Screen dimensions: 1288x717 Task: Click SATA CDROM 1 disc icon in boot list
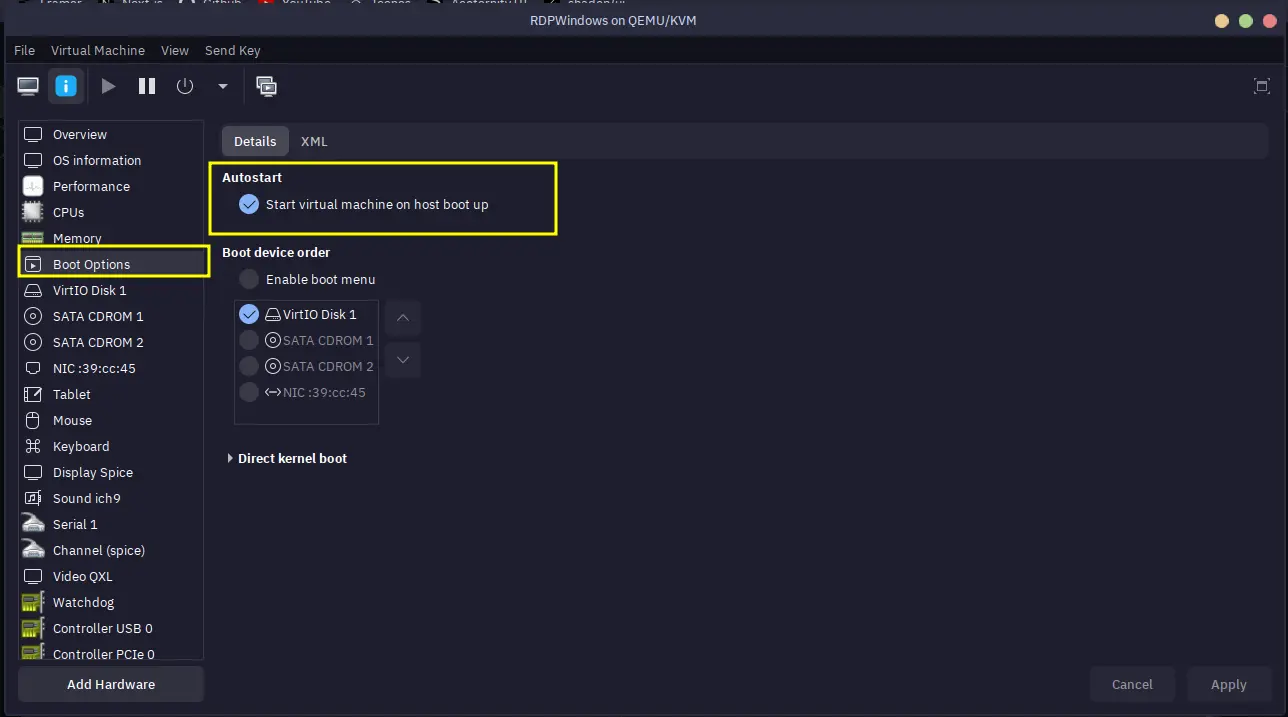[x=273, y=340]
